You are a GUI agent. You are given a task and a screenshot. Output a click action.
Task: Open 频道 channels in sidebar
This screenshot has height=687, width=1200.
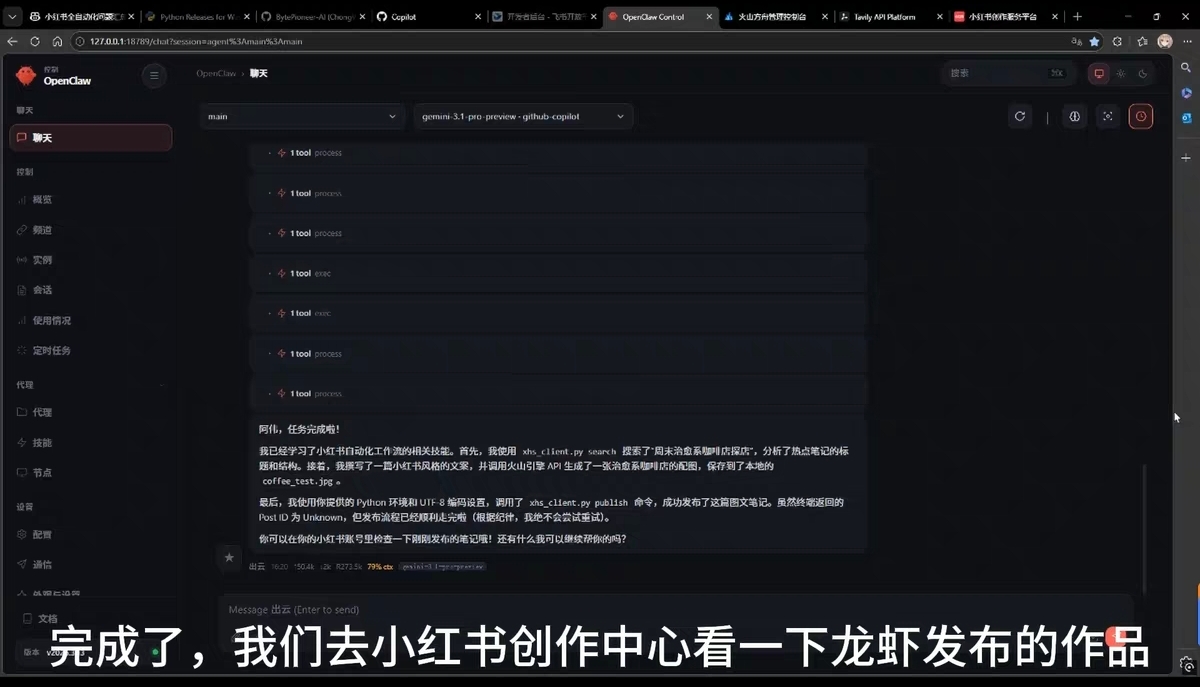tap(90, 230)
